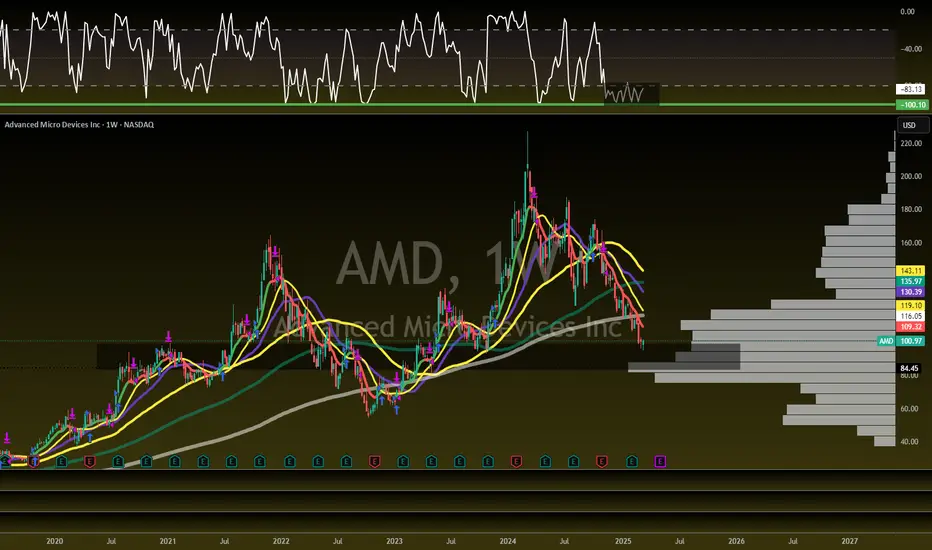
Task: Click the green -100.10 oscillator level label
Action: pyautogui.click(x=912, y=105)
